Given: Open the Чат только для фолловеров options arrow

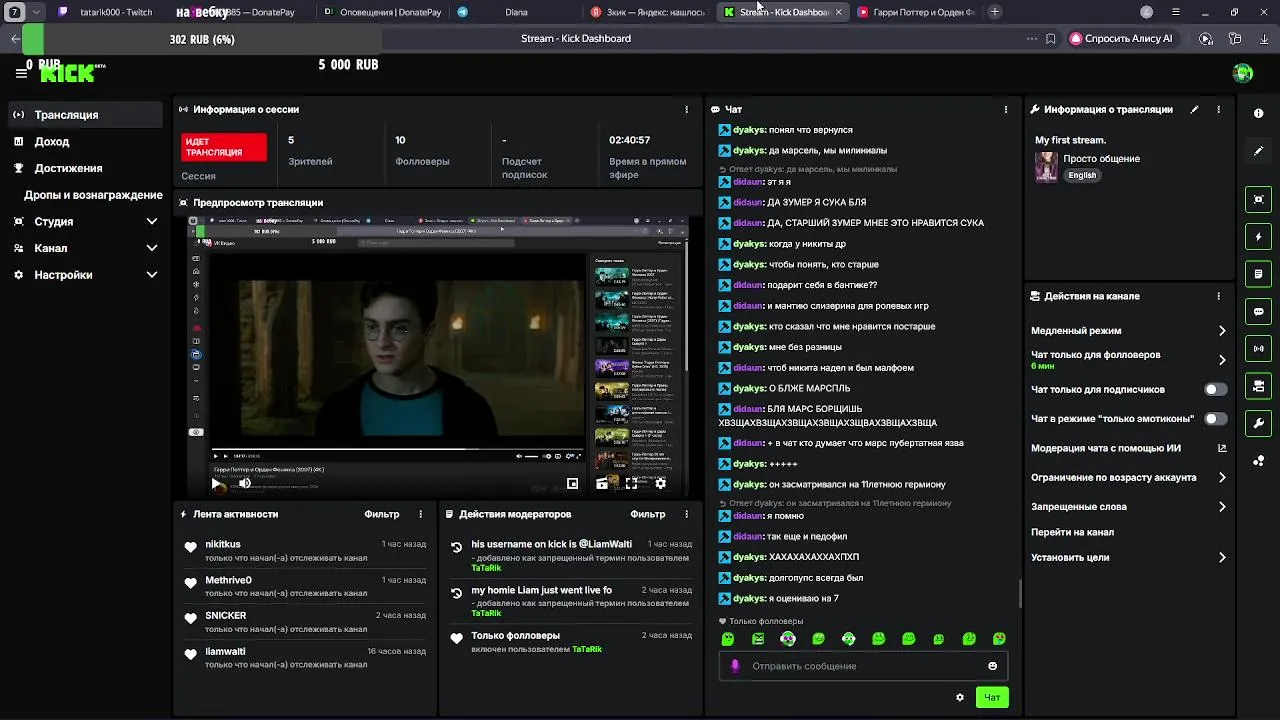Looking at the screenshot, I should click(1222, 360).
